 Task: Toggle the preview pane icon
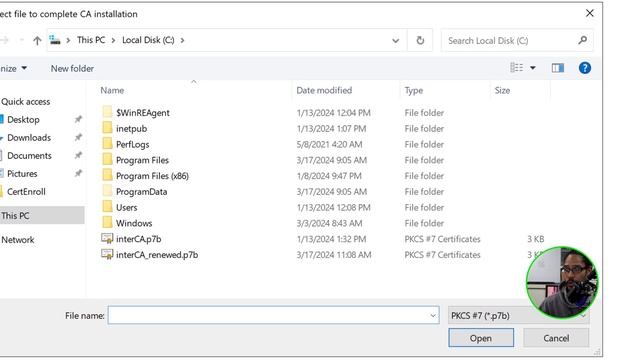(558, 68)
